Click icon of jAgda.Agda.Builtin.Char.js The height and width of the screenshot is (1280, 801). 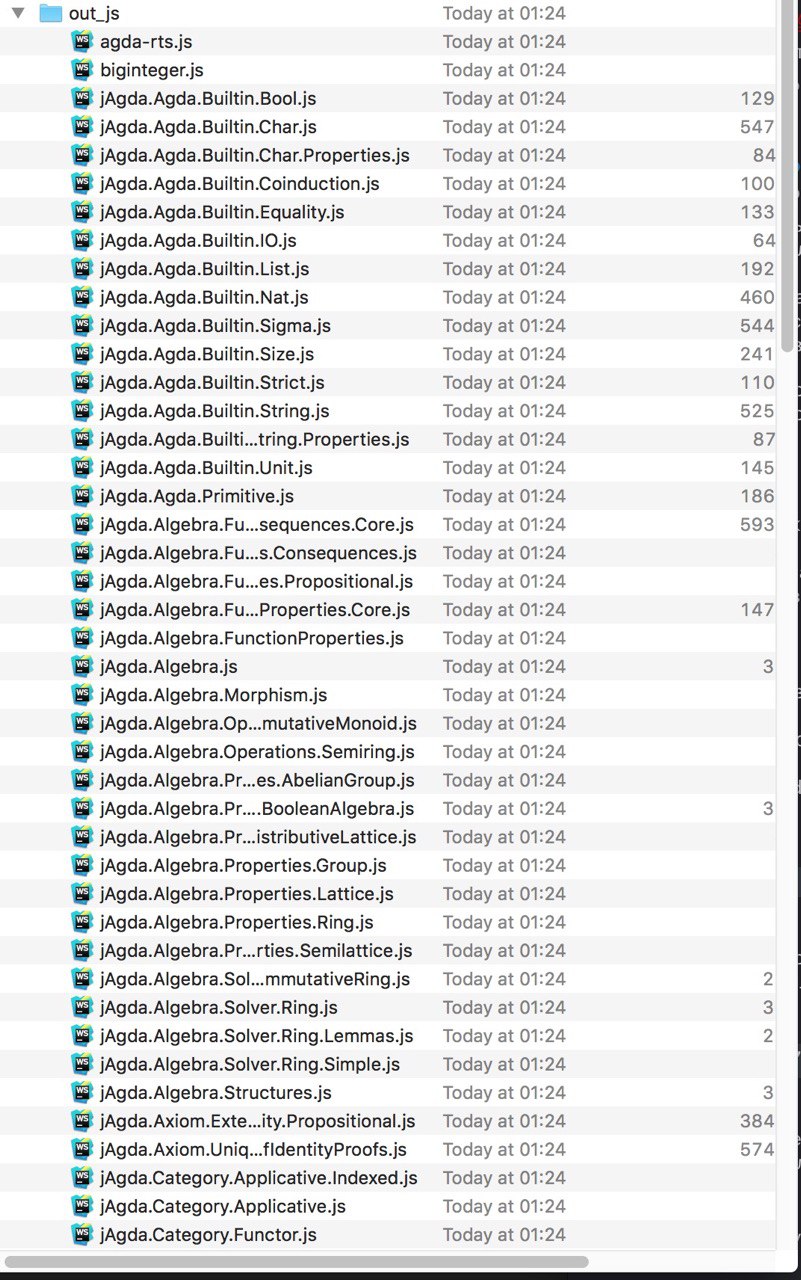click(82, 127)
